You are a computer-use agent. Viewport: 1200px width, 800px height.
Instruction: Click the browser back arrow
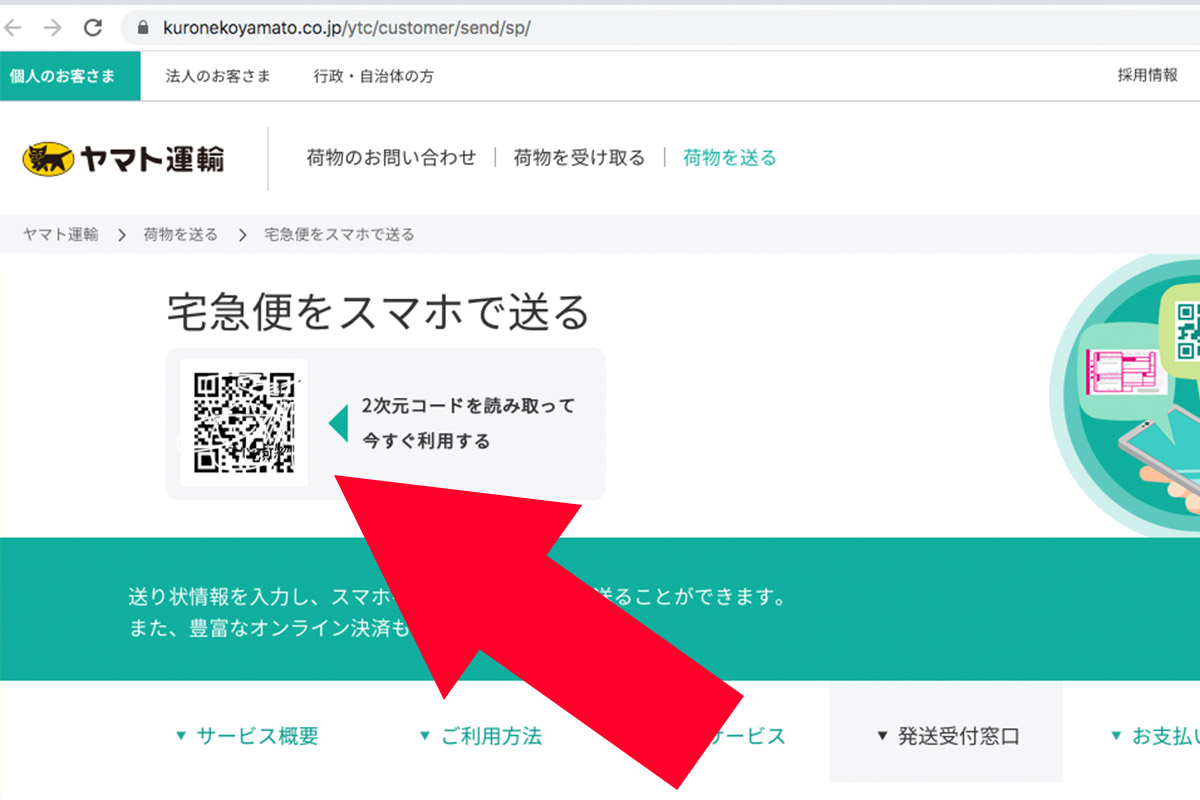click(x=14, y=29)
